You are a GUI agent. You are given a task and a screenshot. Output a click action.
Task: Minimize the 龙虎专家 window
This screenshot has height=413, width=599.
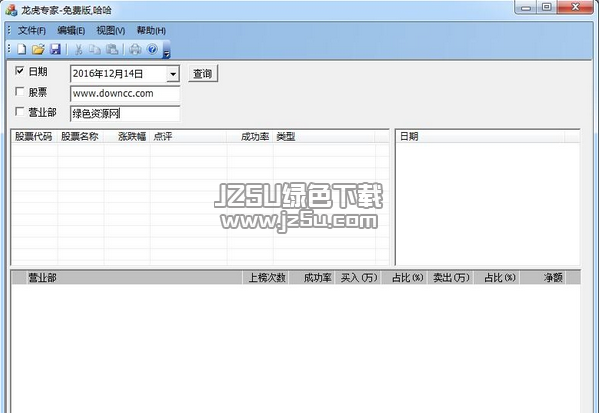pos(526,8)
